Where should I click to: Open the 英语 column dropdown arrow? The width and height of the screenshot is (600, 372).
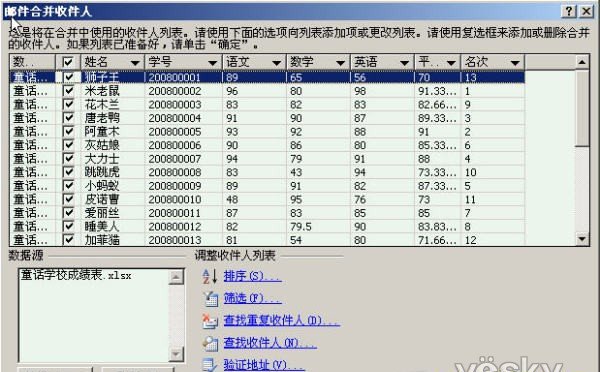click(404, 63)
